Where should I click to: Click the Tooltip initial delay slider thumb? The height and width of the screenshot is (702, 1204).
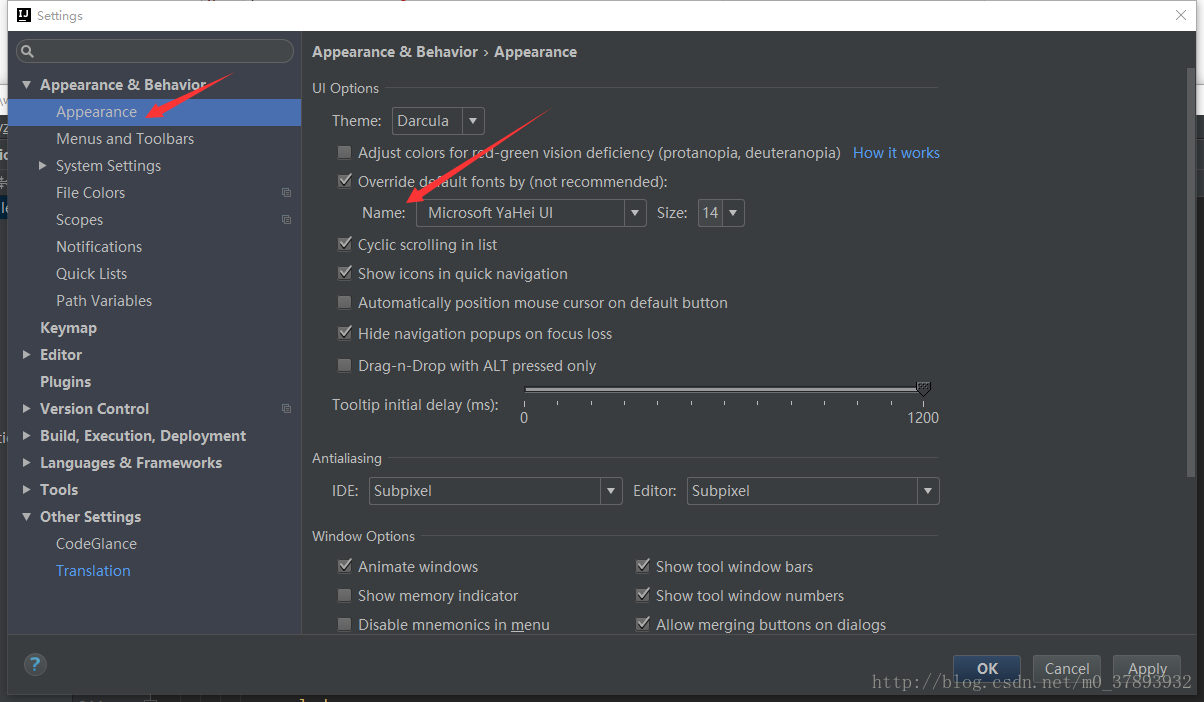click(923, 389)
